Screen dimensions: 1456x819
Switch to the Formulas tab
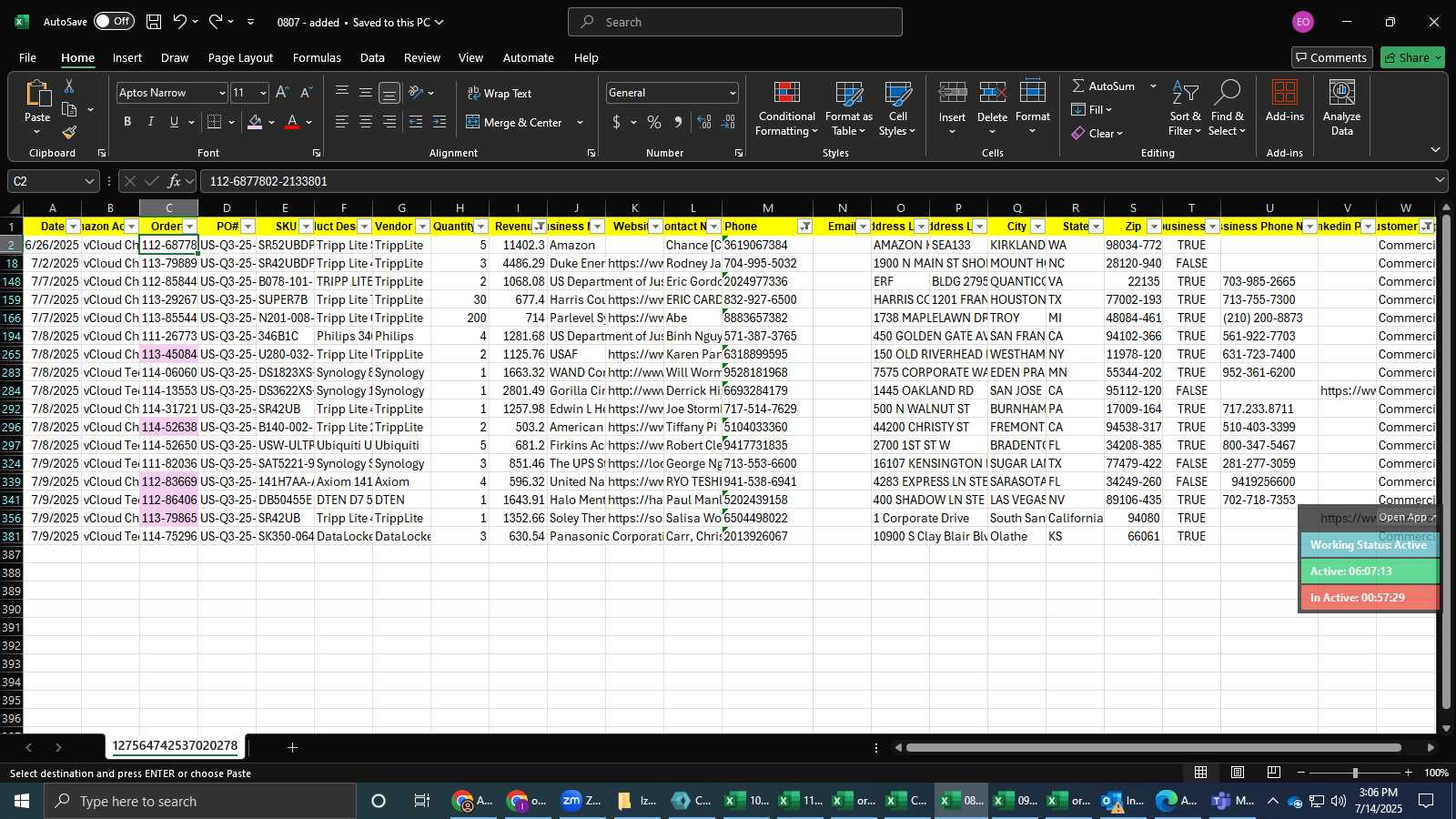point(317,57)
